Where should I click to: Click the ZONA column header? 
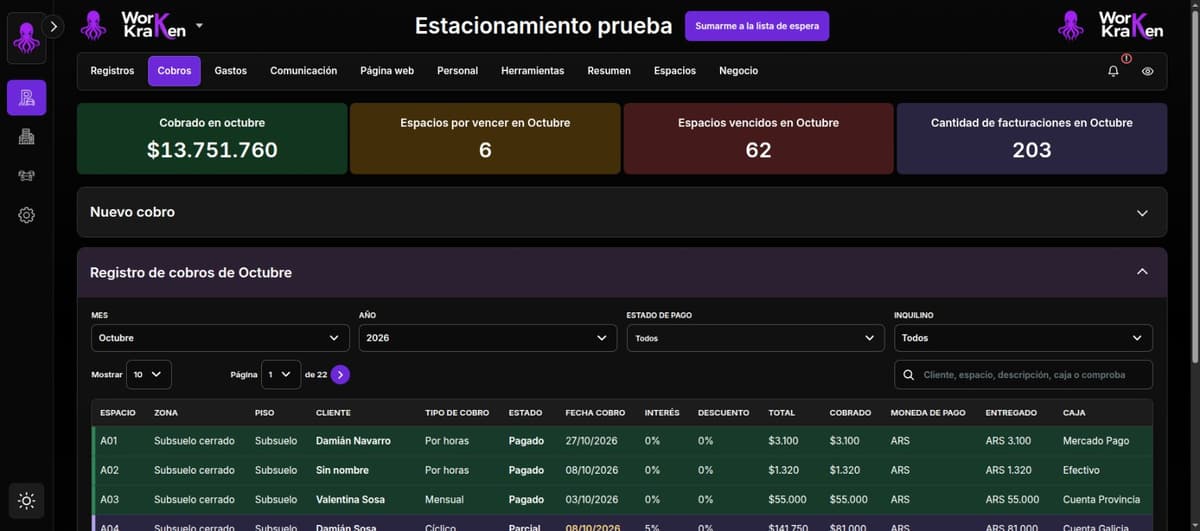click(166, 413)
